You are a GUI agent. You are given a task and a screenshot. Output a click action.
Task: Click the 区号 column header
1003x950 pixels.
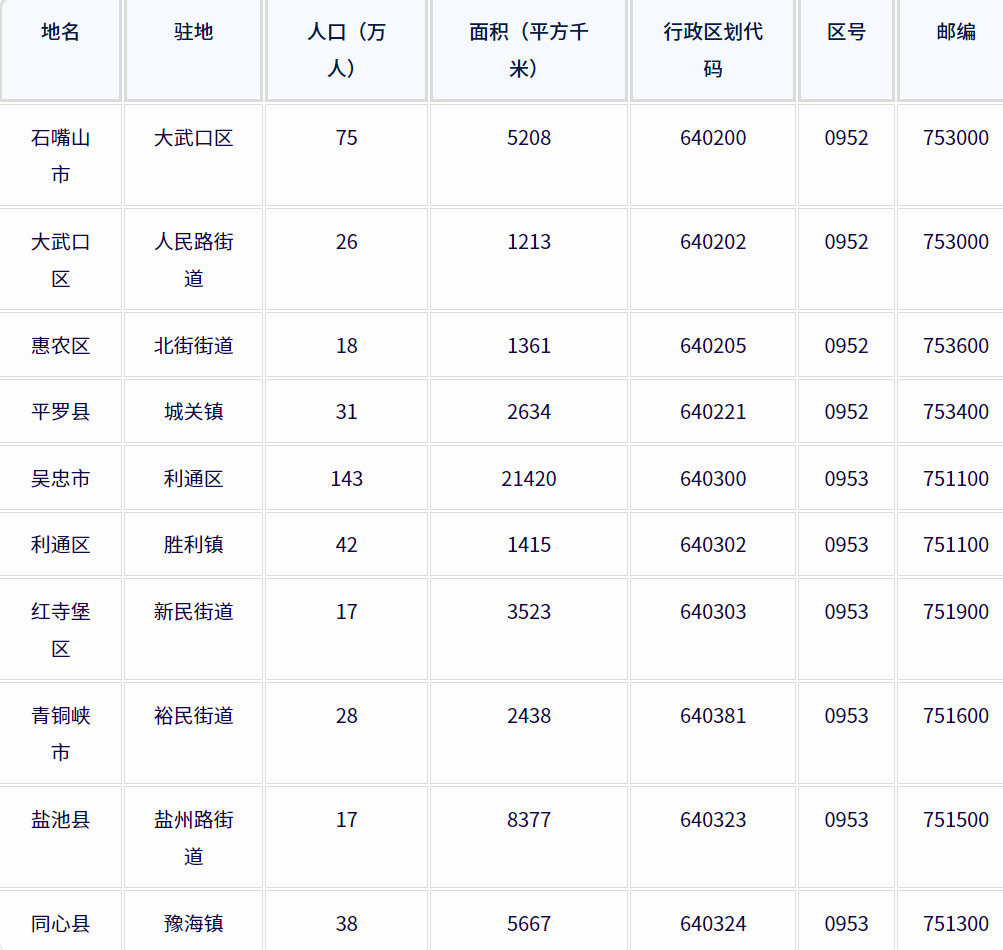[x=846, y=50]
